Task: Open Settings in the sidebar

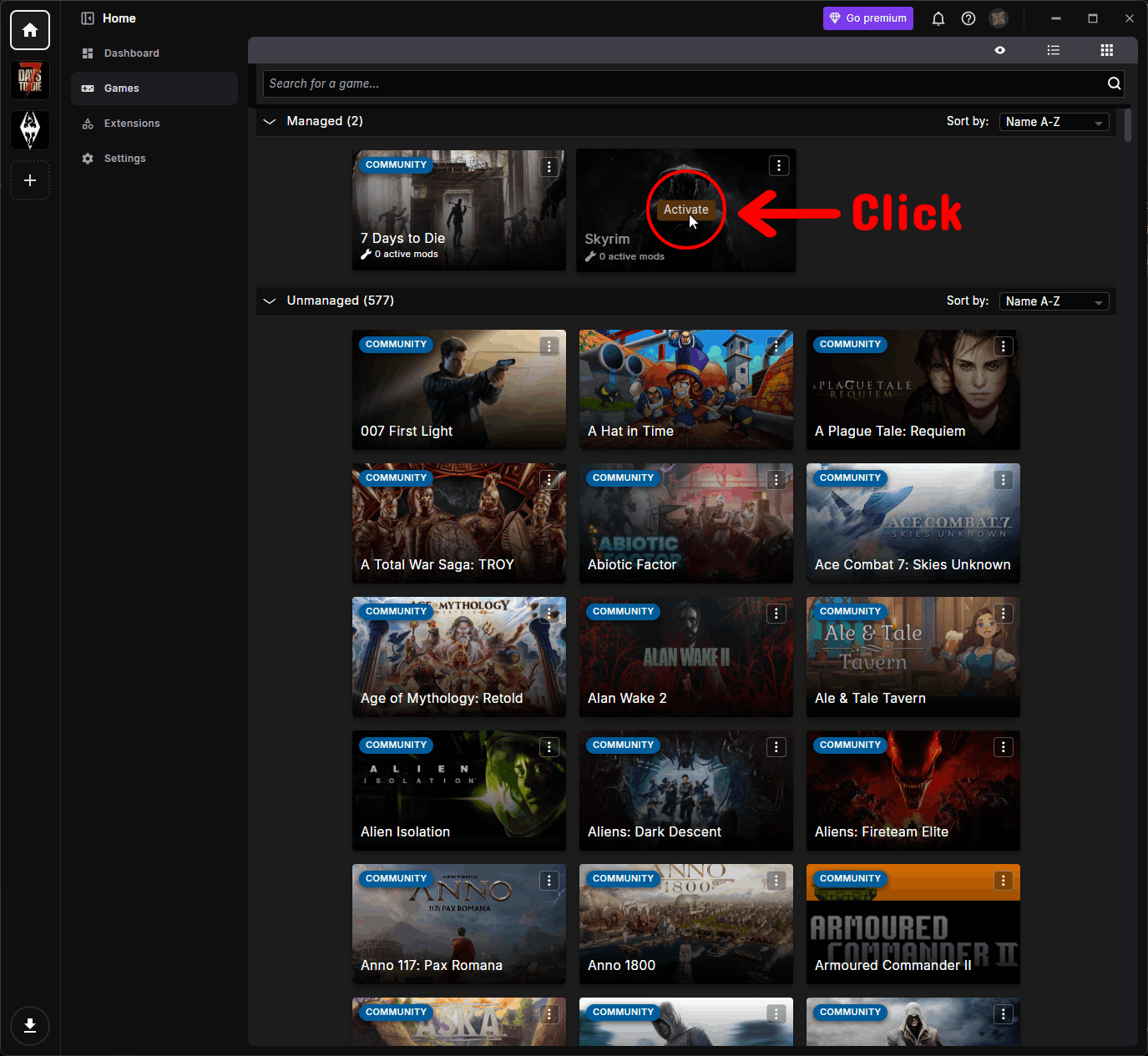Action: coord(154,159)
